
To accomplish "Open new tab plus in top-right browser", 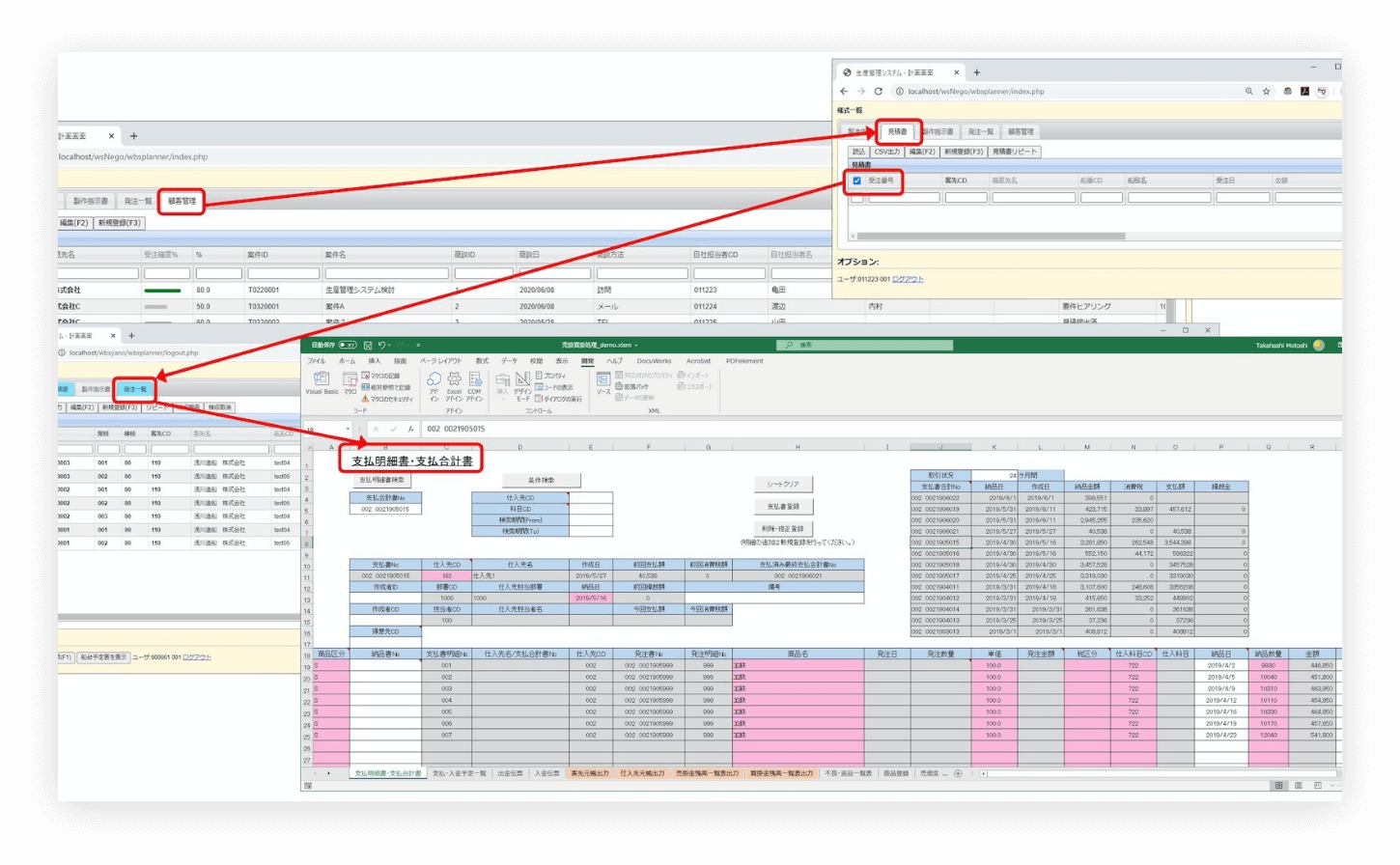I will click(977, 72).
